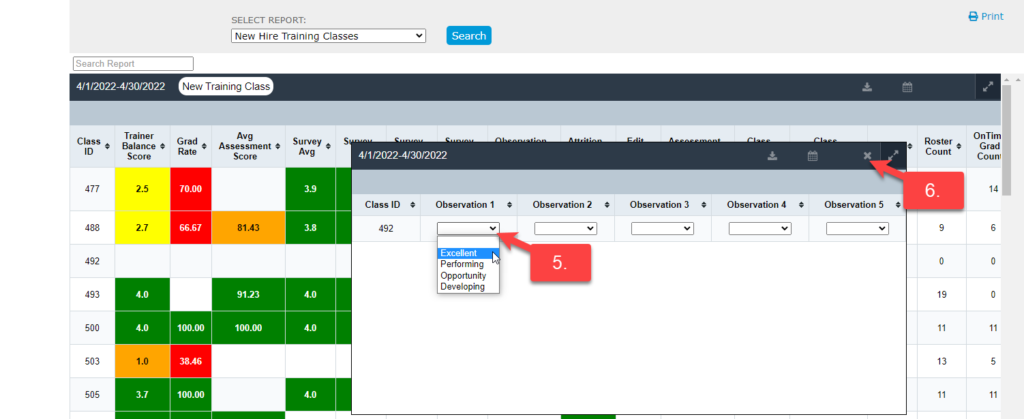Click the download icon in the popup header
Viewport: 1024px width, 419px height.
772,156
